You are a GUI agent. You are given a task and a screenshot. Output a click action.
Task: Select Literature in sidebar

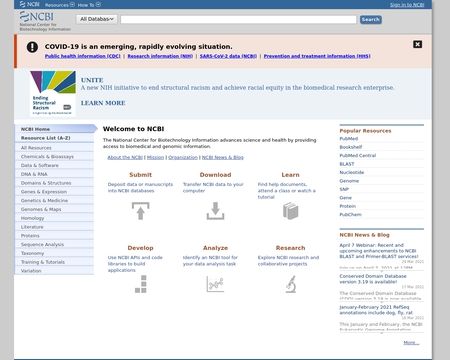tap(54, 227)
